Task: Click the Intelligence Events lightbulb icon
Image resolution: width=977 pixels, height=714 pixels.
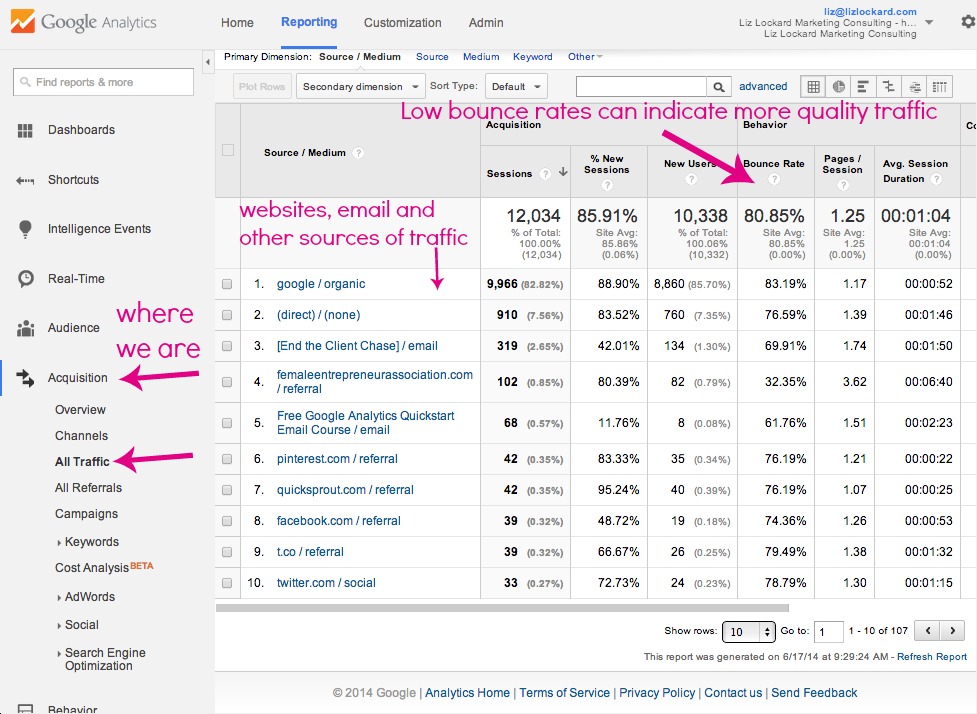Action: pos(25,229)
